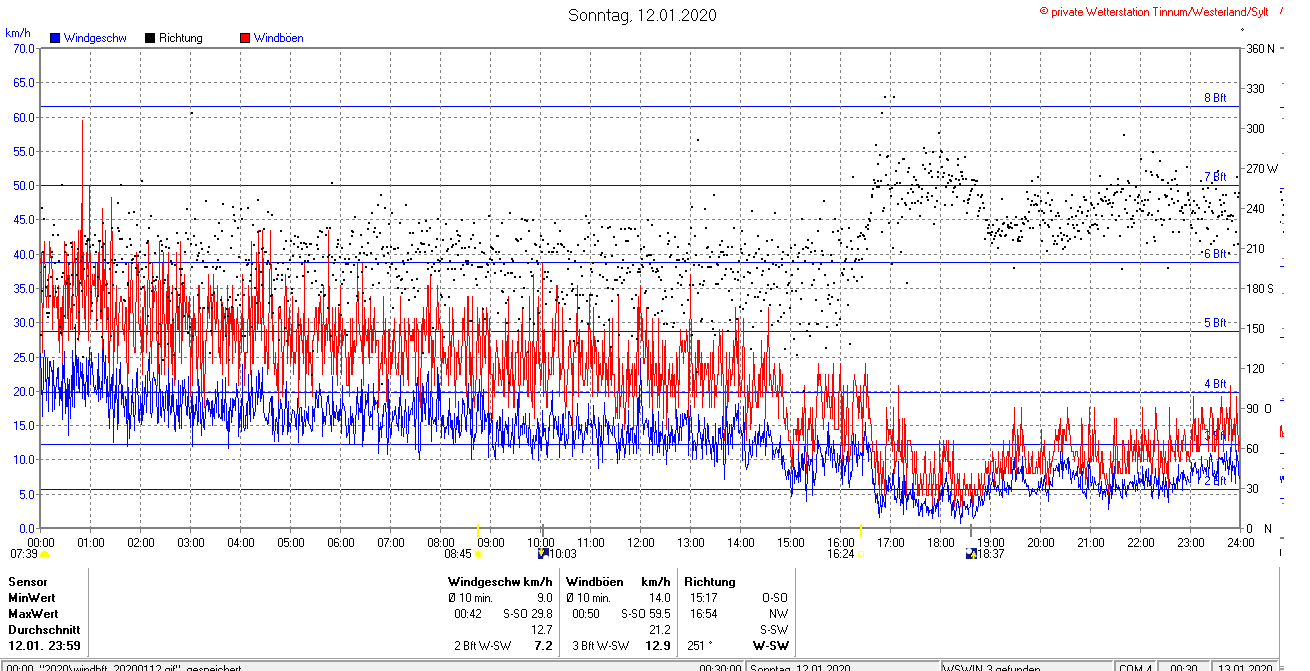Click the 16:54 direction time
The width and height of the screenshot is (1310, 671).
(x=704, y=614)
